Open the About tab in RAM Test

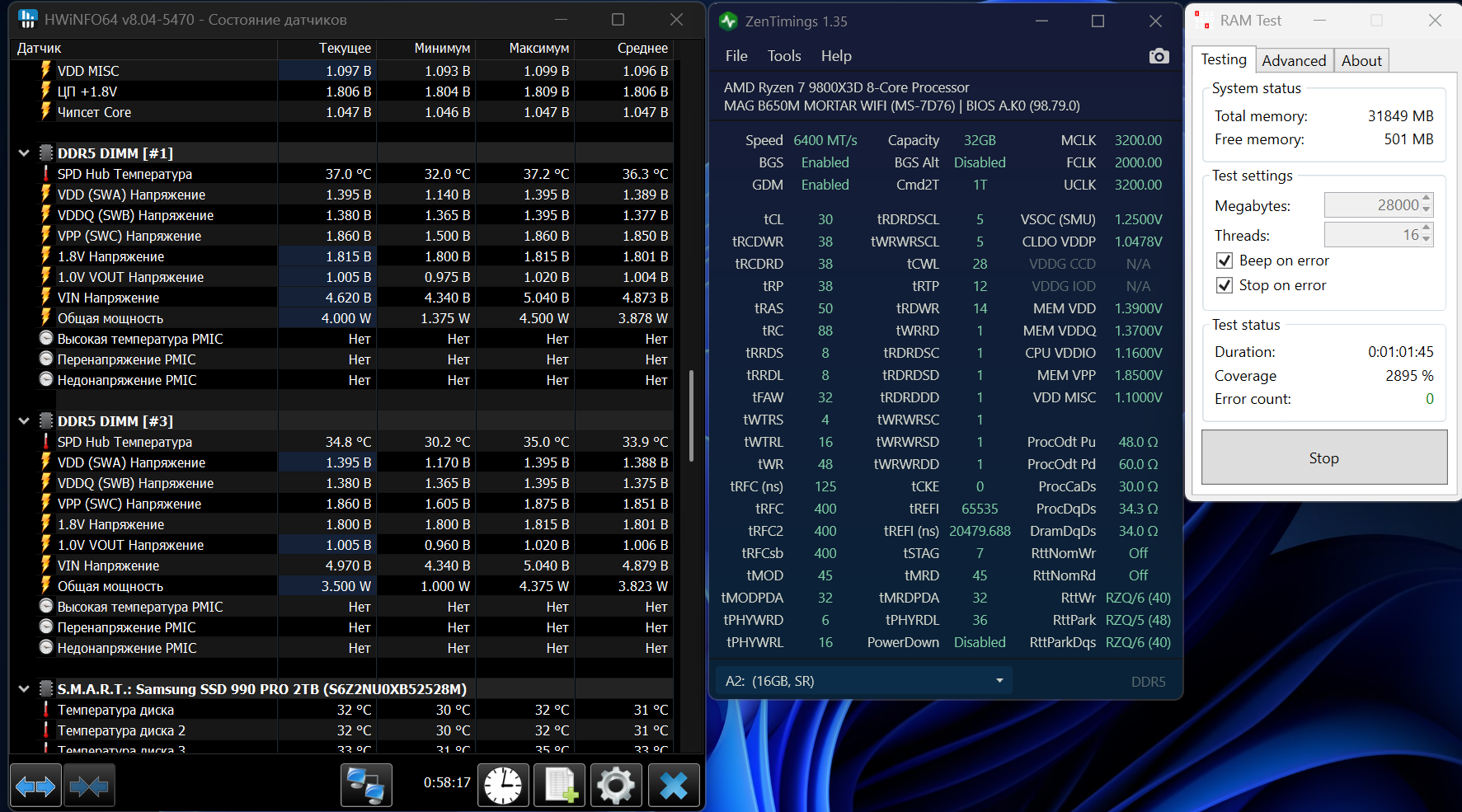1361,60
